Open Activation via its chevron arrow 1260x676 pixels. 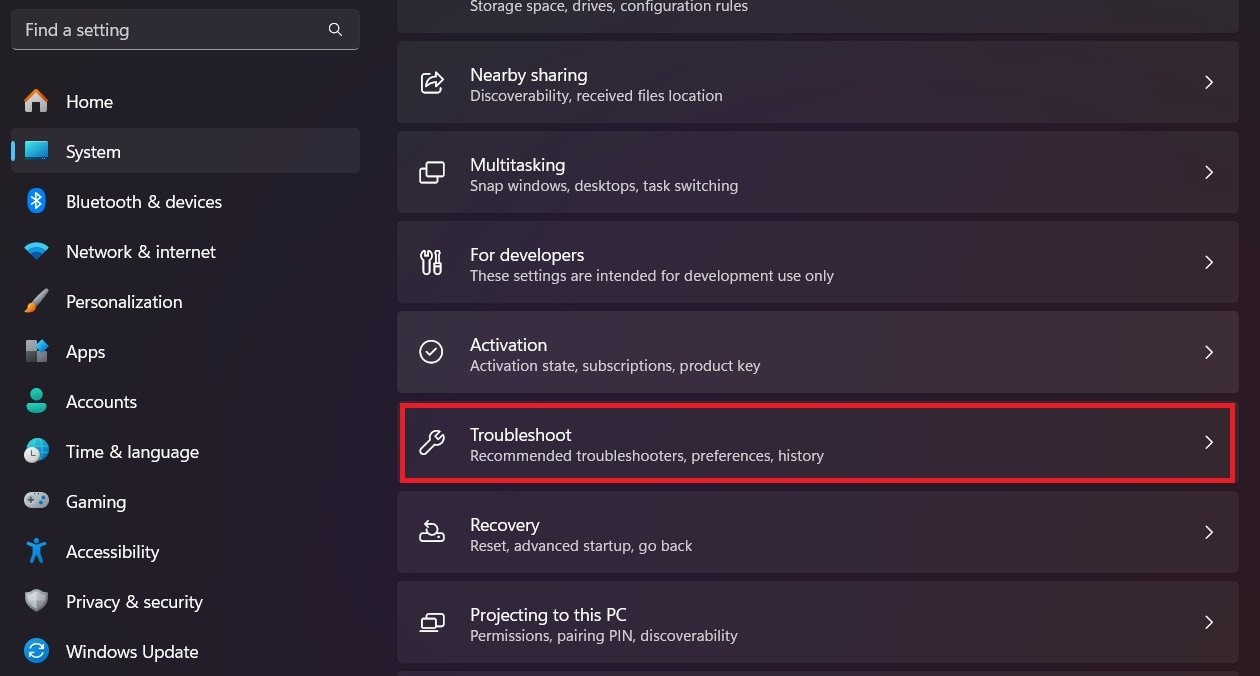pos(1209,352)
